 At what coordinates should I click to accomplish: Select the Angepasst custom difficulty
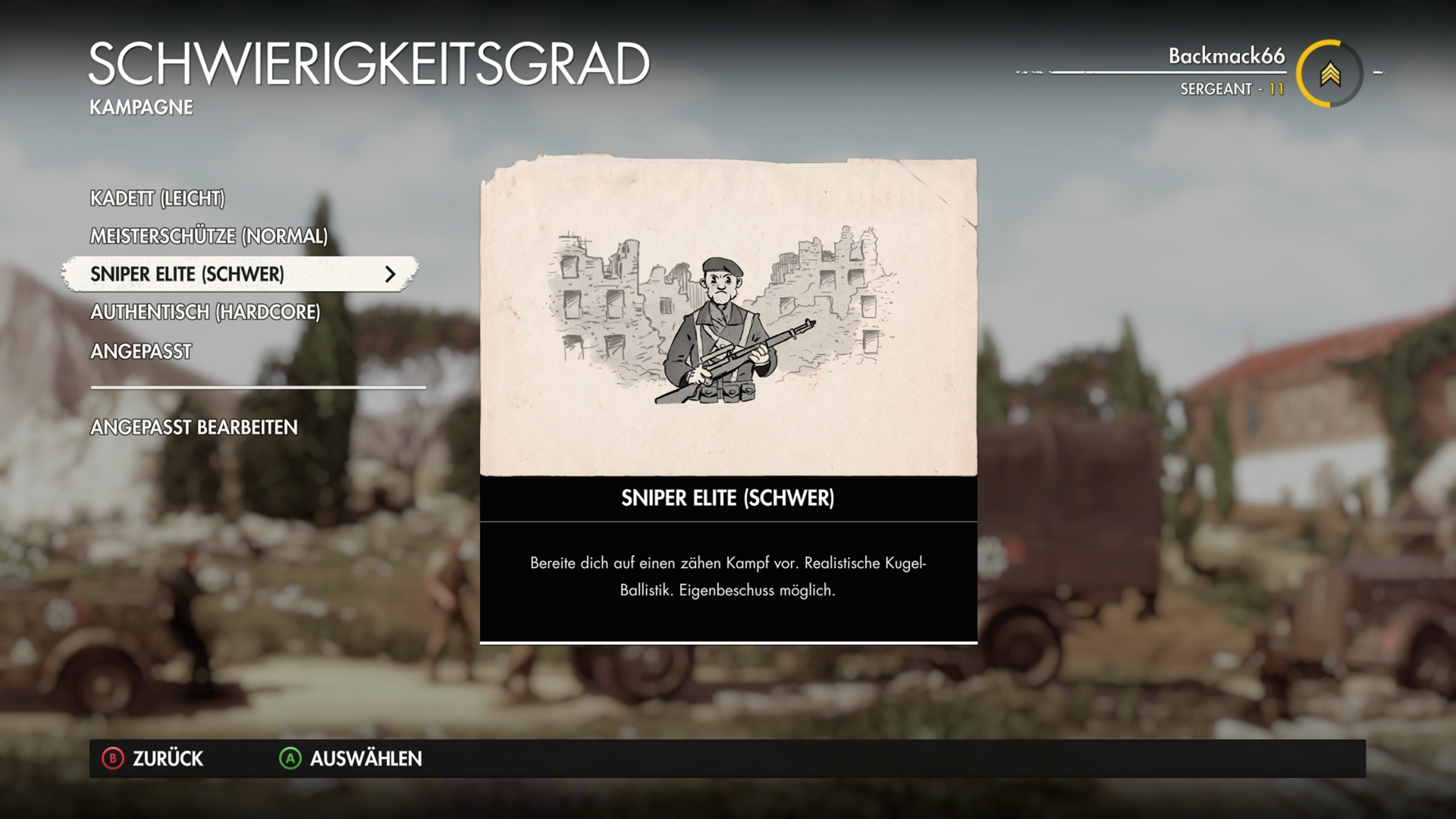pyautogui.click(x=141, y=351)
